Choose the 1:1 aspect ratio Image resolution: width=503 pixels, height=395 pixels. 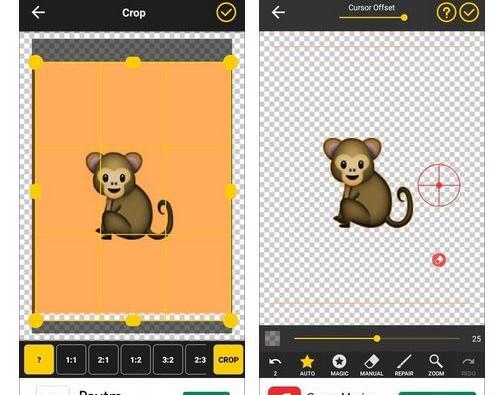71,360
